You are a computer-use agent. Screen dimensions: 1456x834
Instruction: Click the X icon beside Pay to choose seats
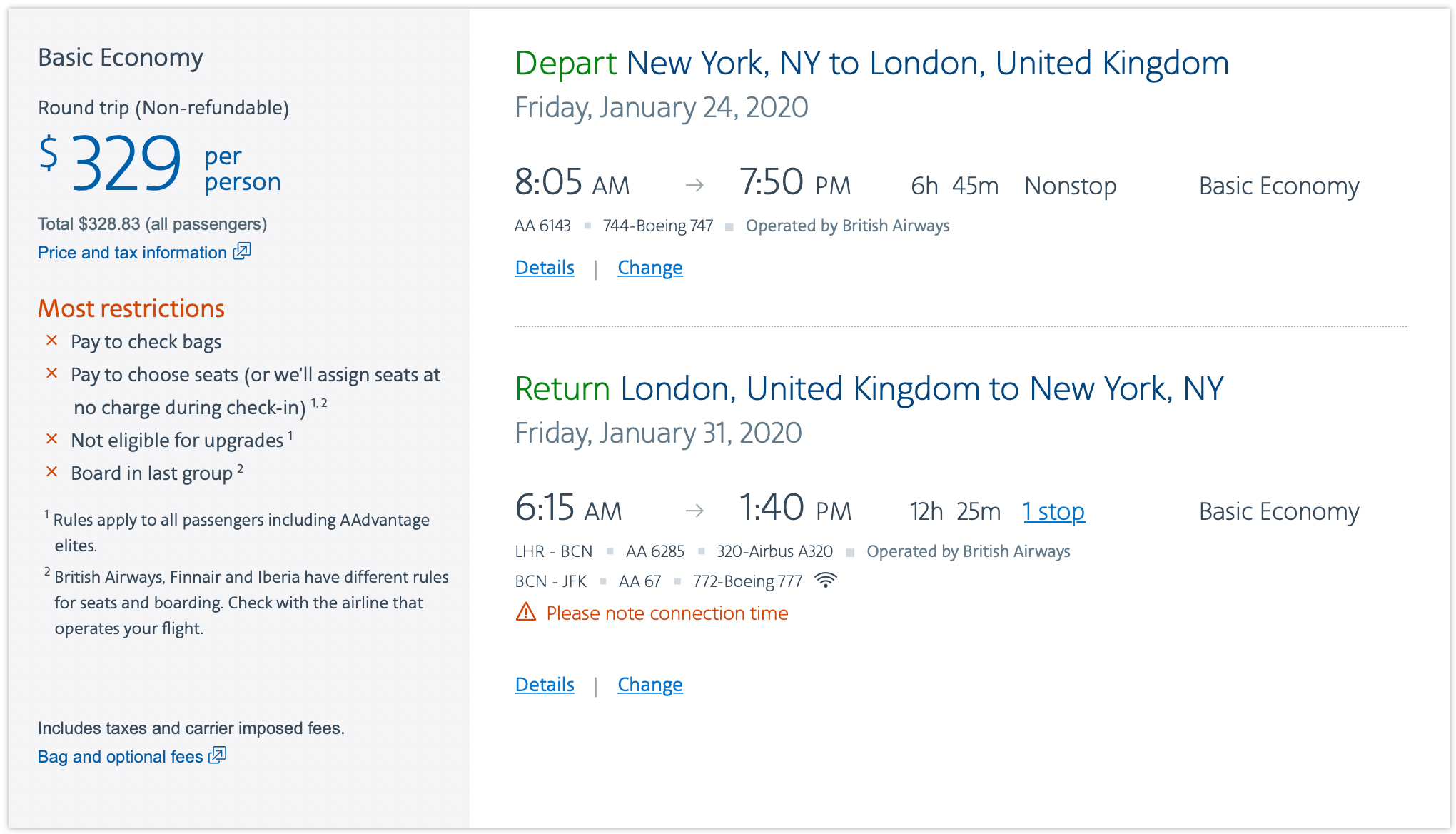click(x=52, y=373)
